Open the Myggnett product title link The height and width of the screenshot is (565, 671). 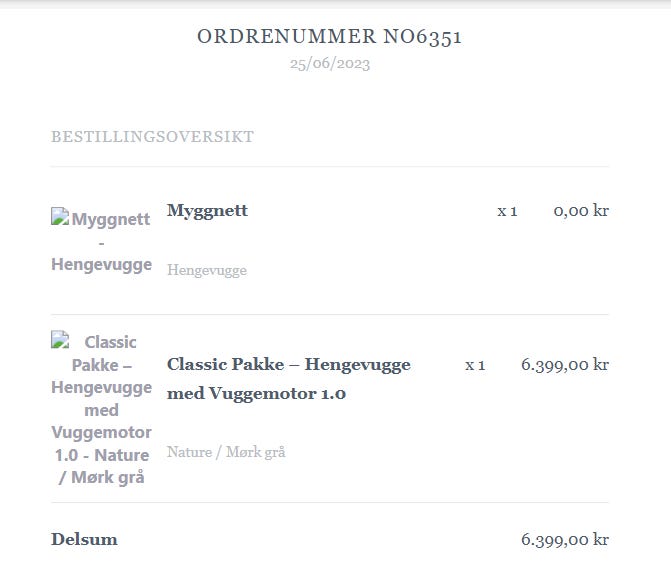point(207,211)
